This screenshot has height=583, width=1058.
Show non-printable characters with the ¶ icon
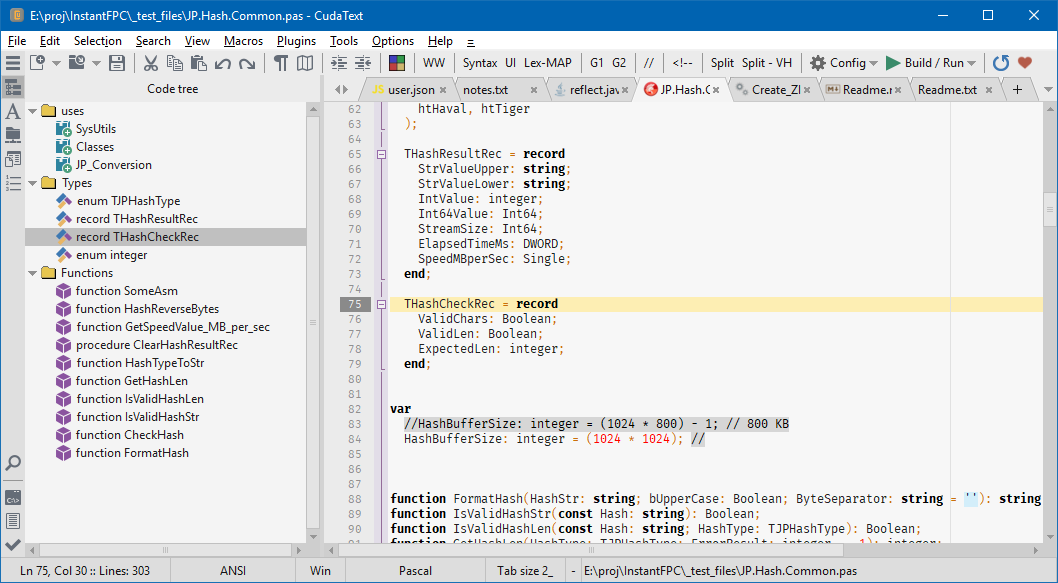point(281,62)
